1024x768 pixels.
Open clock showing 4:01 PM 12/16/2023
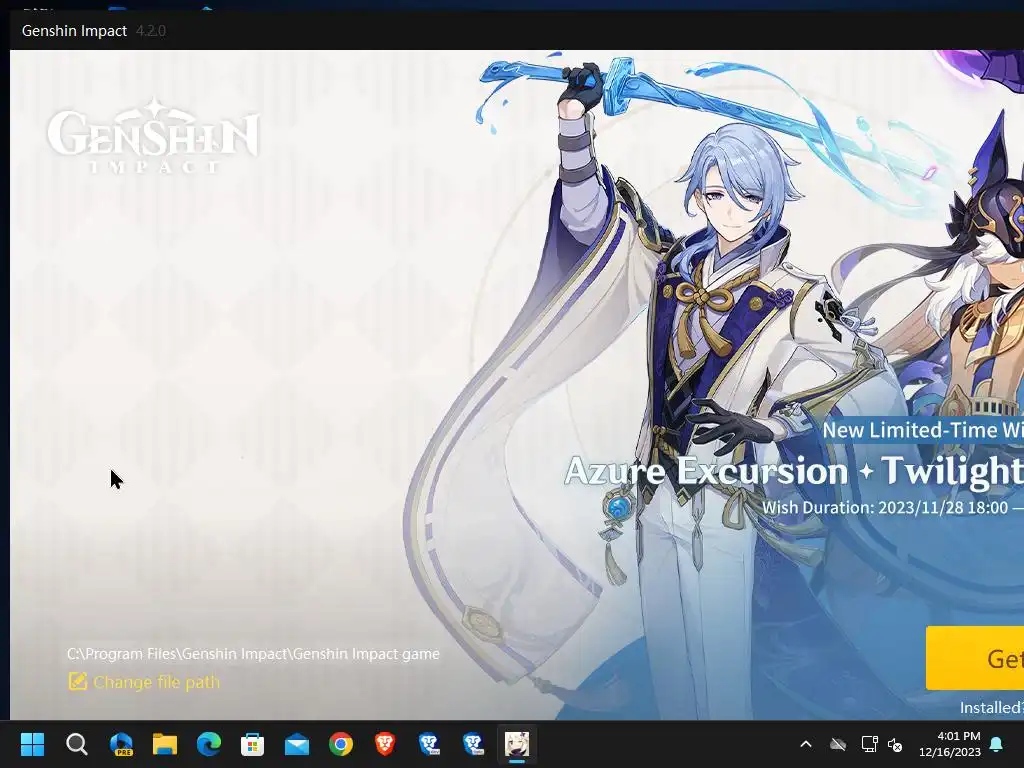950,744
